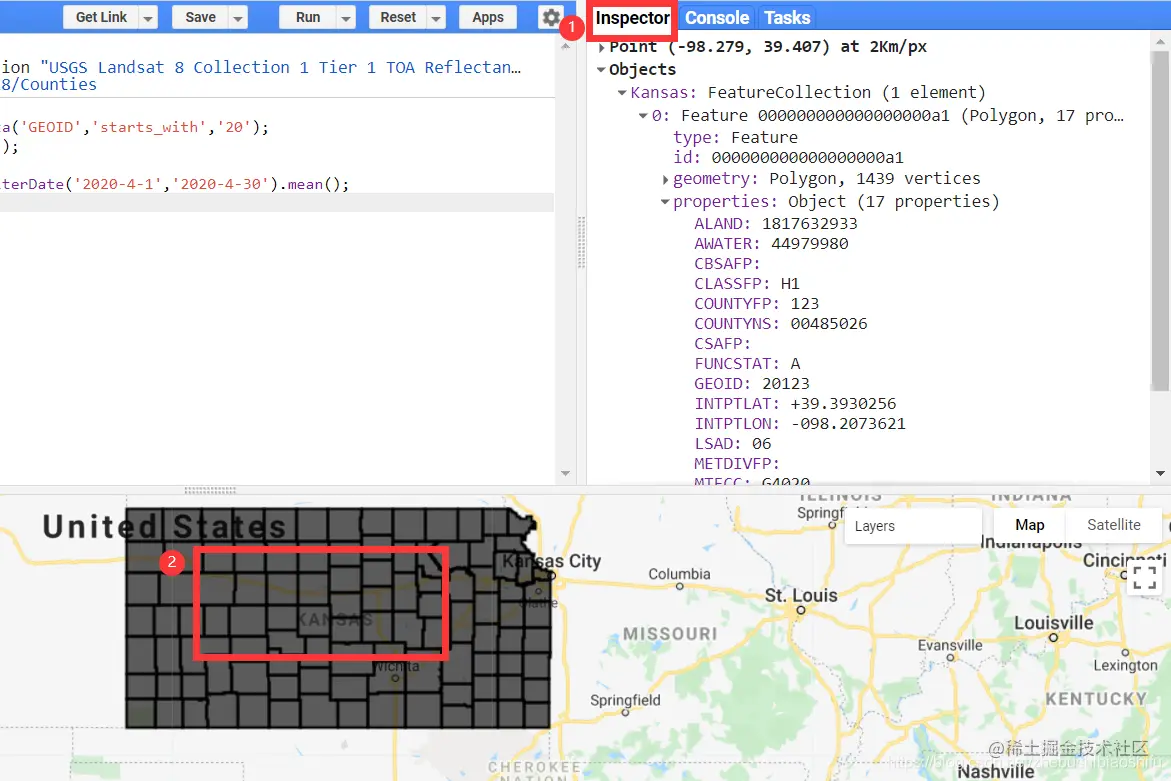The height and width of the screenshot is (781, 1171).
Task: Toggle fullscreen map view icon
Action: pos(1144,577)
